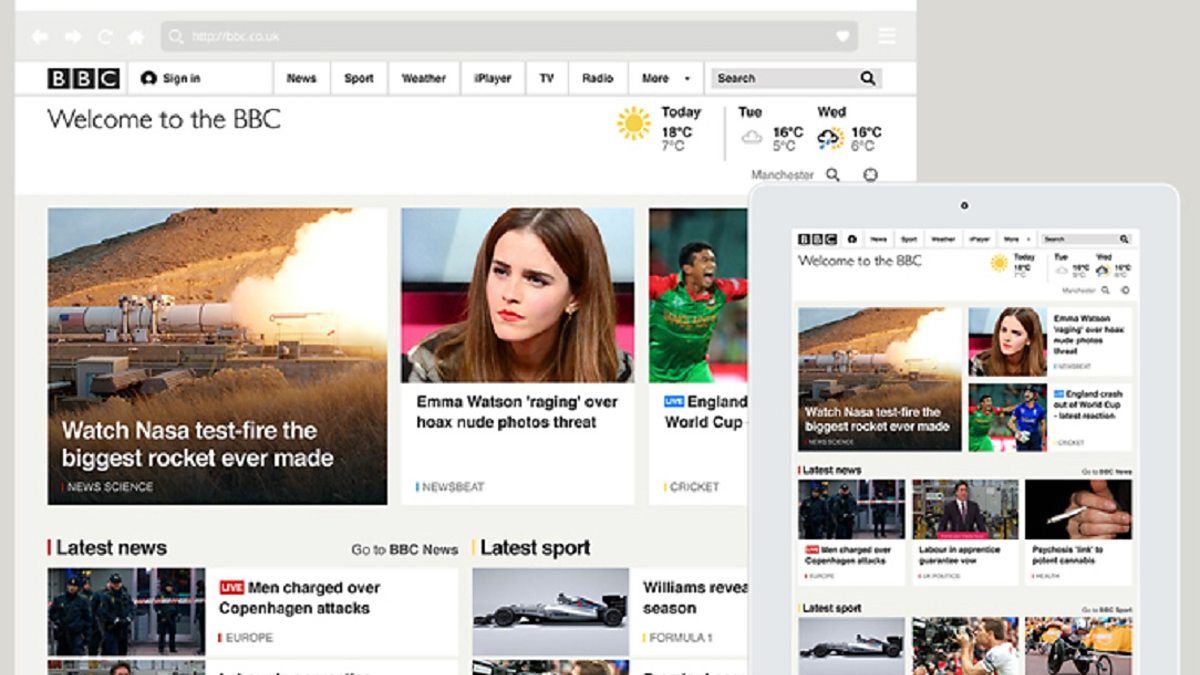Viewport: 1200px width, 675px height.
Task: Click the browser forward arrow
Action: [73, 37]
